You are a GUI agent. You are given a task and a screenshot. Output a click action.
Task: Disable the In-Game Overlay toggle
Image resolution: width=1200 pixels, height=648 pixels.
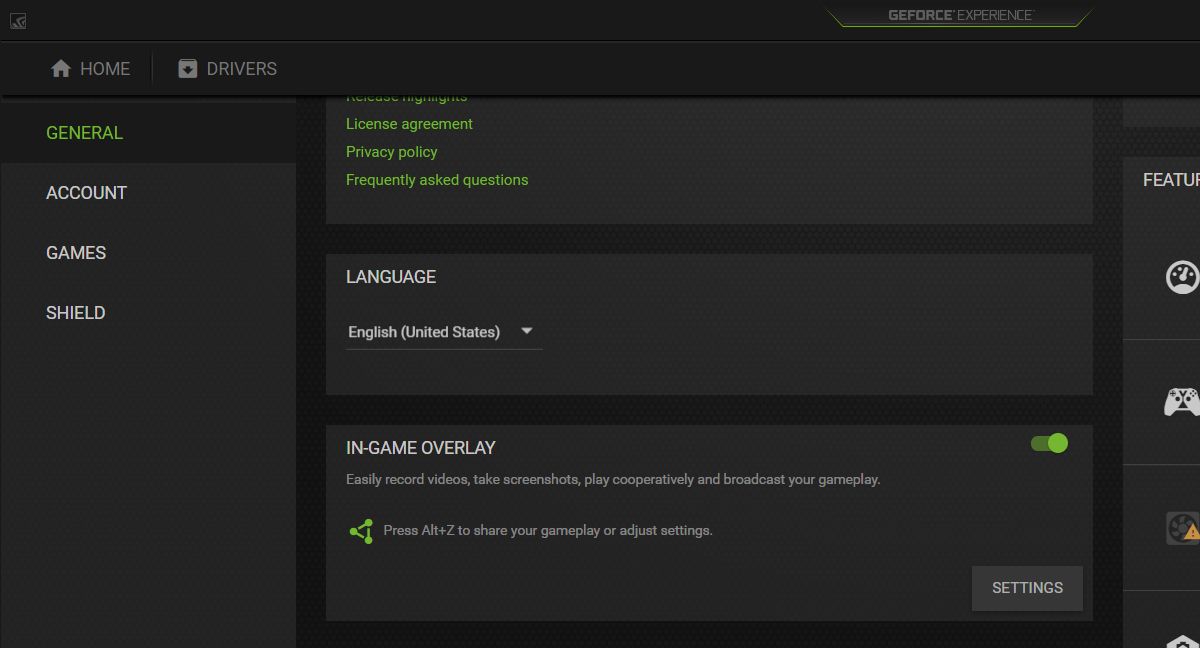coord(1049,443)
